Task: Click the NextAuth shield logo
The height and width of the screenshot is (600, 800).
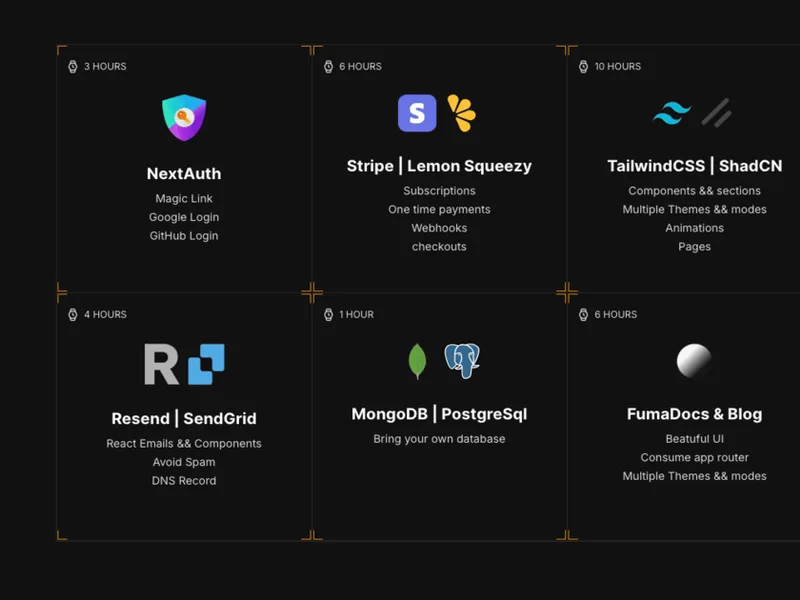Action: [x=184, y=117]
